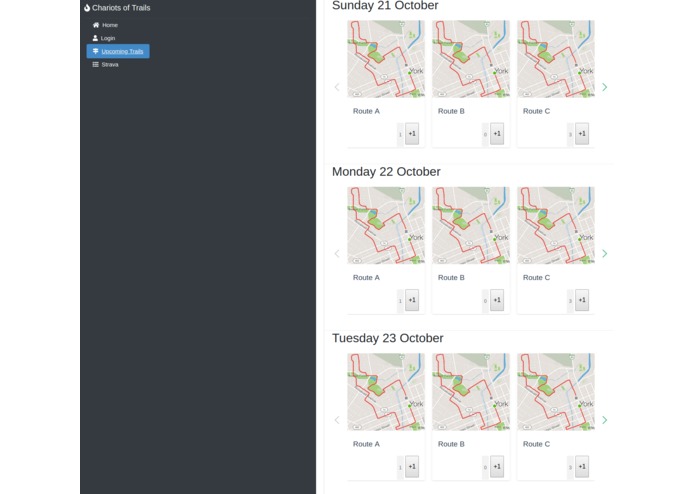This screenshot has height=494, width=695.
Task: Click Route C label under Sunday 21 October
Action: (x=536, y=111)
